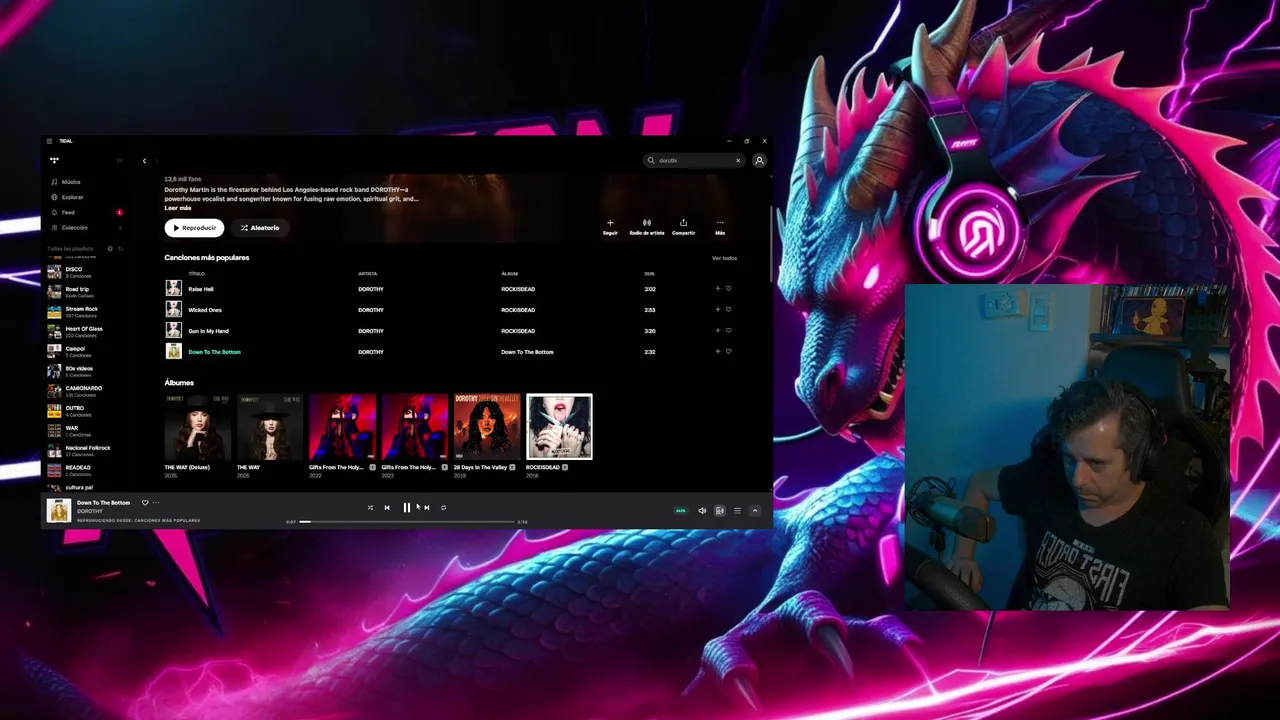The width and height of the screenshot is (1280, 720).
Task: Like the Wicked Ones track
Action: click(729, 310)
